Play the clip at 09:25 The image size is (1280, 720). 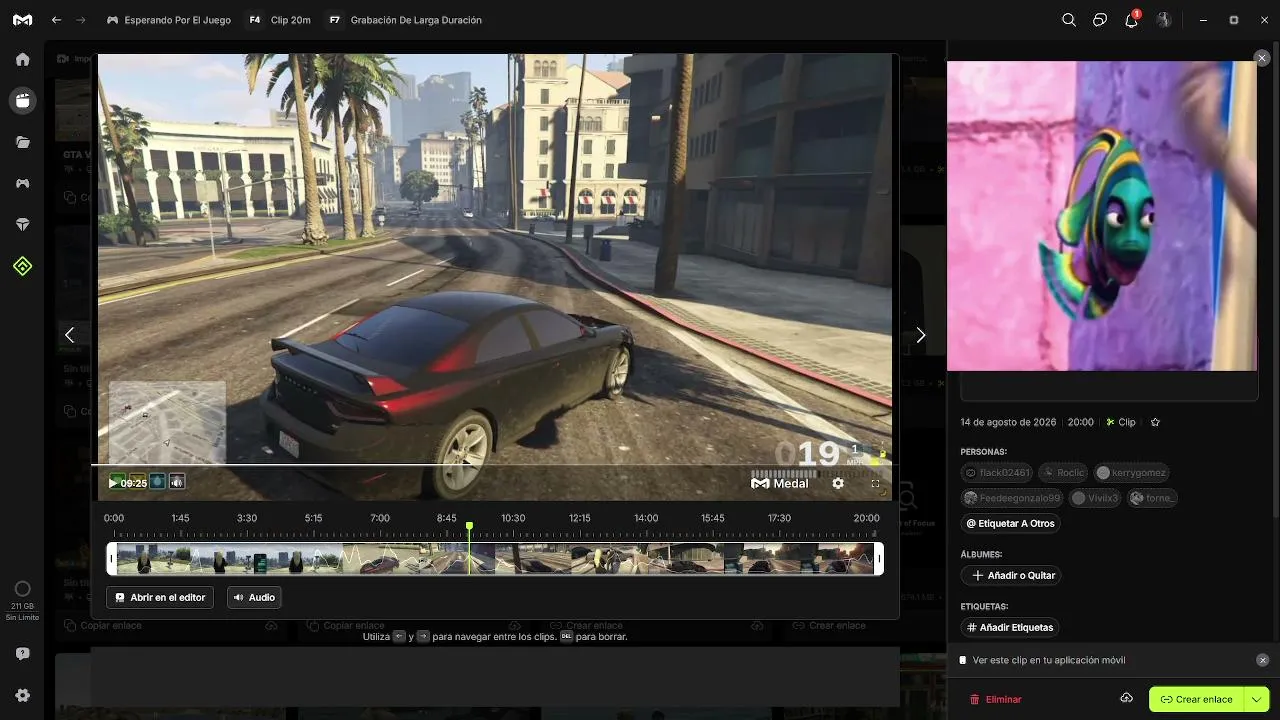(113, 483)
